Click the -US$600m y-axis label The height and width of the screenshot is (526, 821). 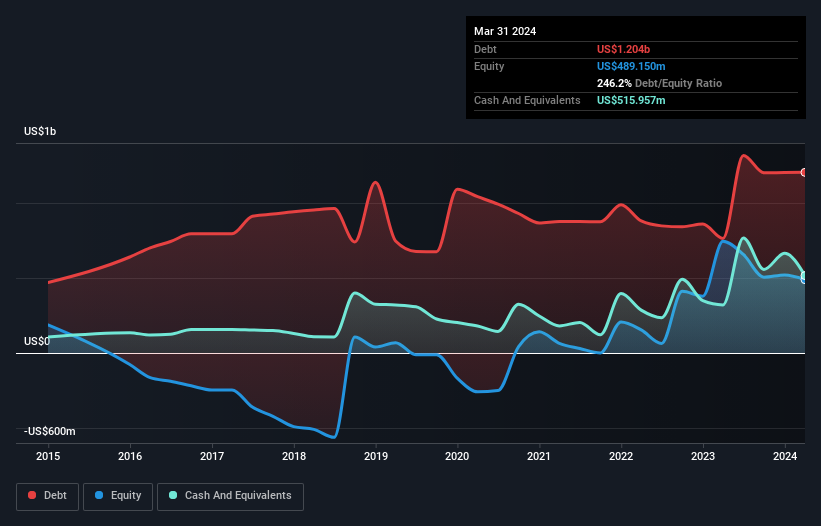50,431
